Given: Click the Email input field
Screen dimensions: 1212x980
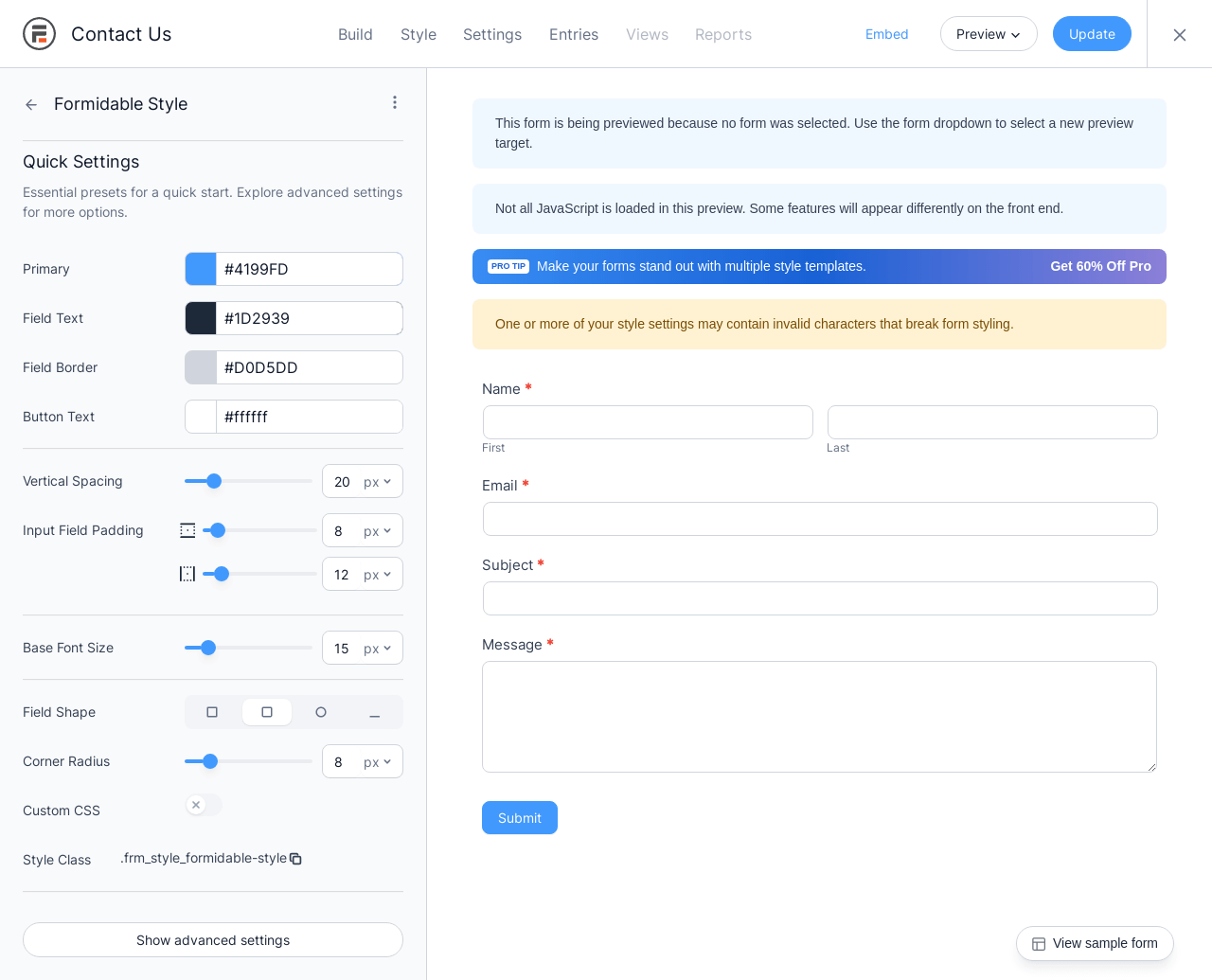Looking at the screenshot, I should (x=820, y=519).
